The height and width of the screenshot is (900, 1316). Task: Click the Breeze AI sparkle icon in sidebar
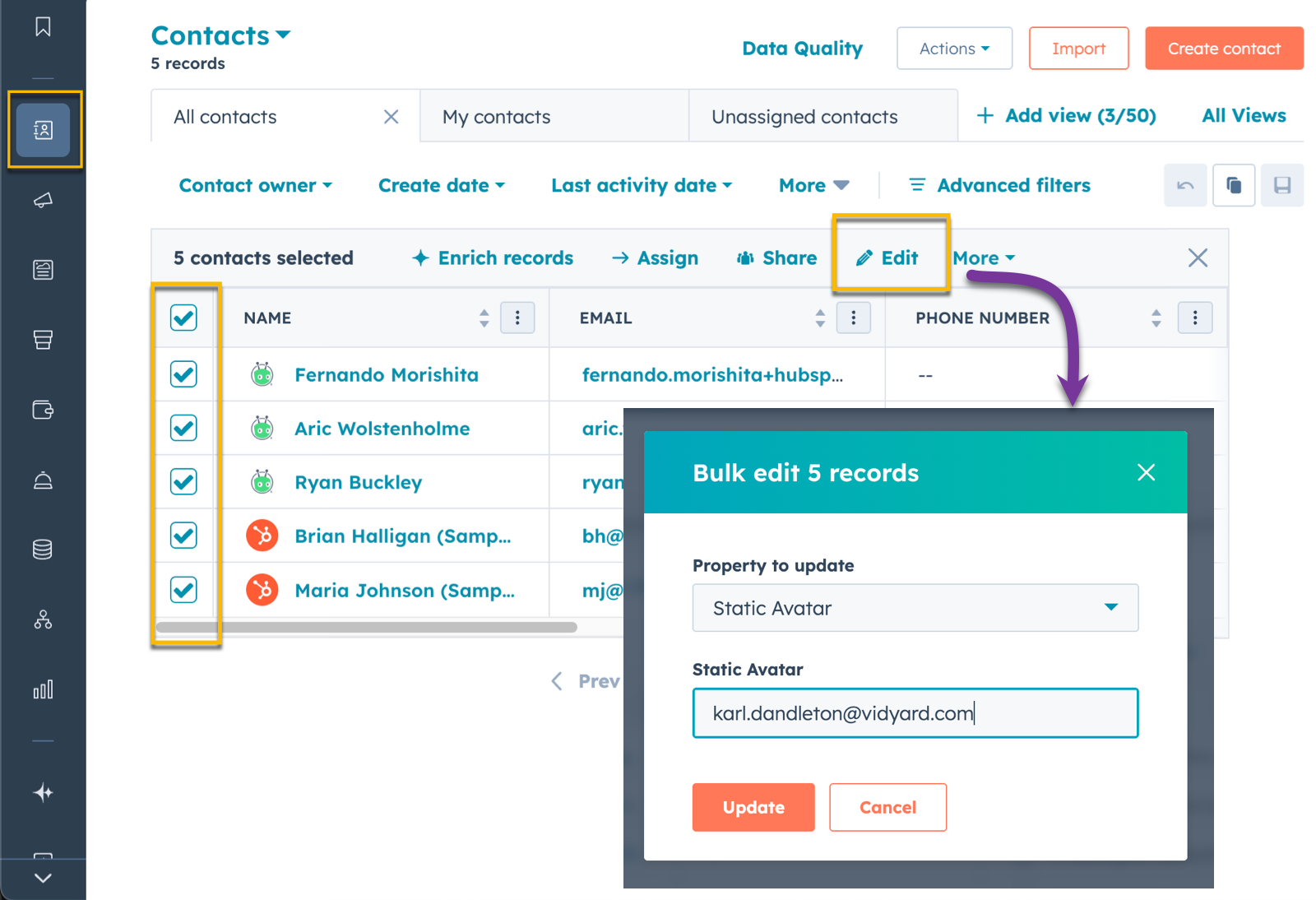coord(44,792)
